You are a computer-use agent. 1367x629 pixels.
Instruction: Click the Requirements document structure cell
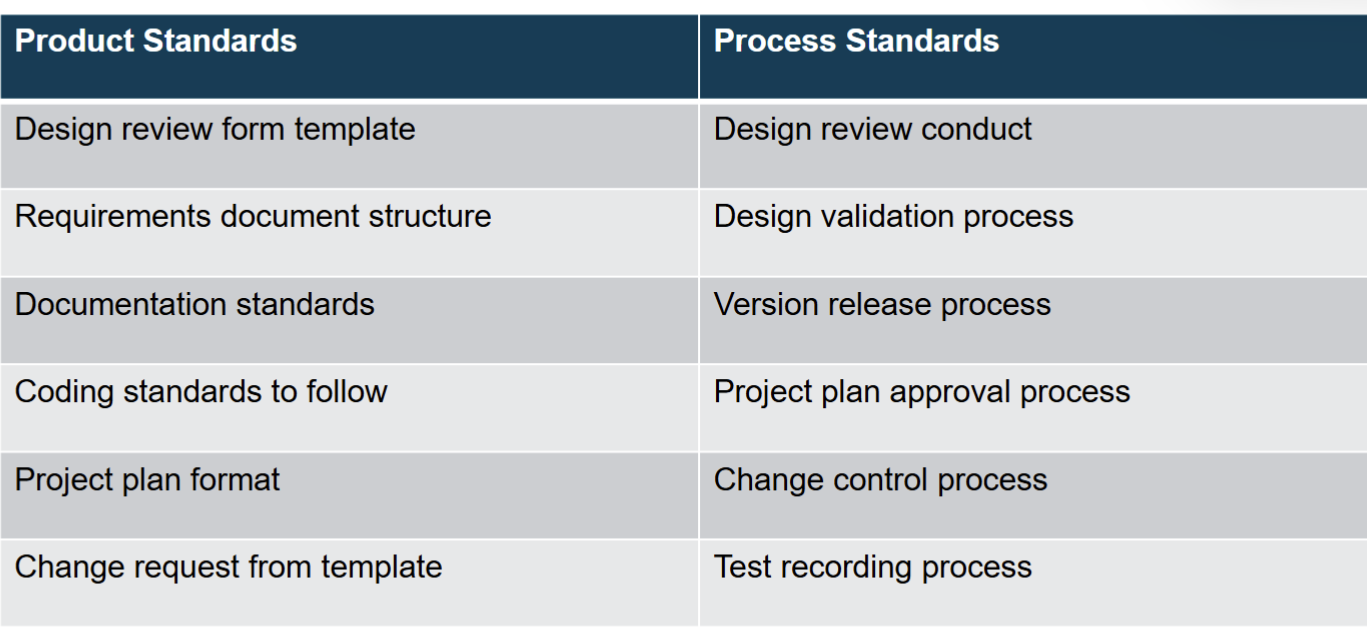click(349, 233)
